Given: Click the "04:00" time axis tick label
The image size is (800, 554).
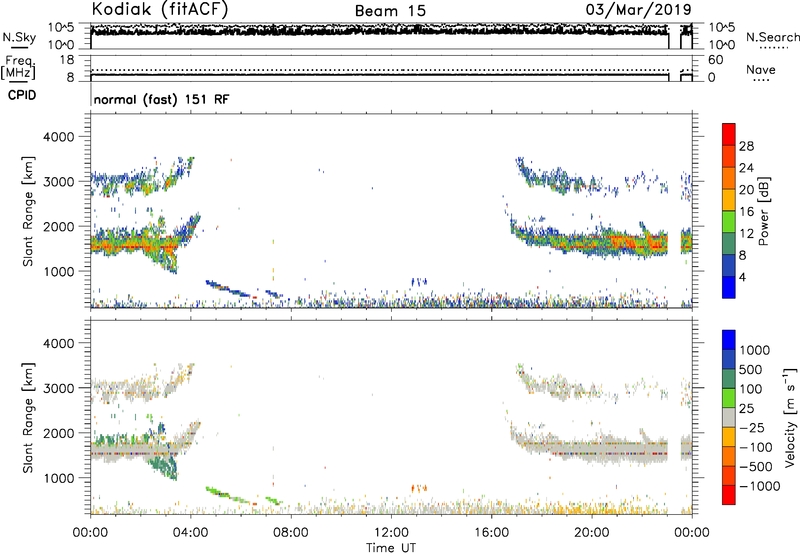Looking at the screenshot, I should (190, 533).
